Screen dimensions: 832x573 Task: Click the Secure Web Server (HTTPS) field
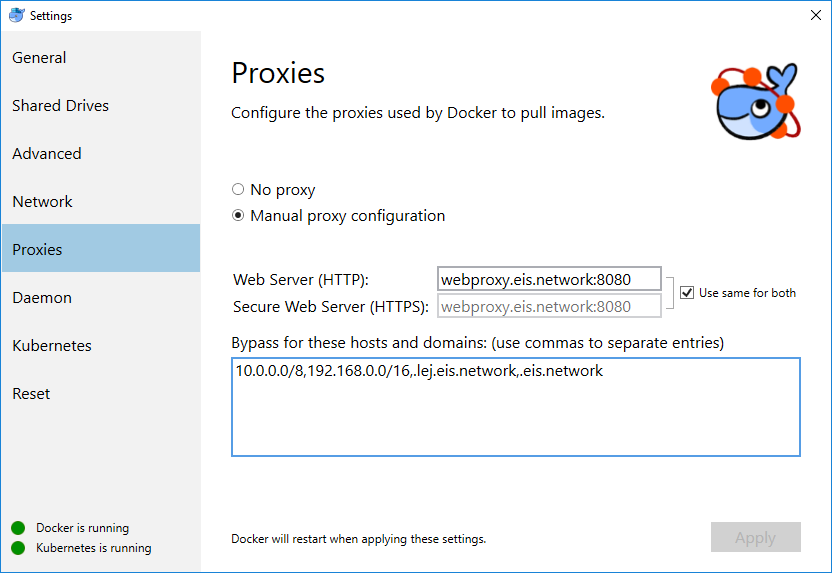549,307
